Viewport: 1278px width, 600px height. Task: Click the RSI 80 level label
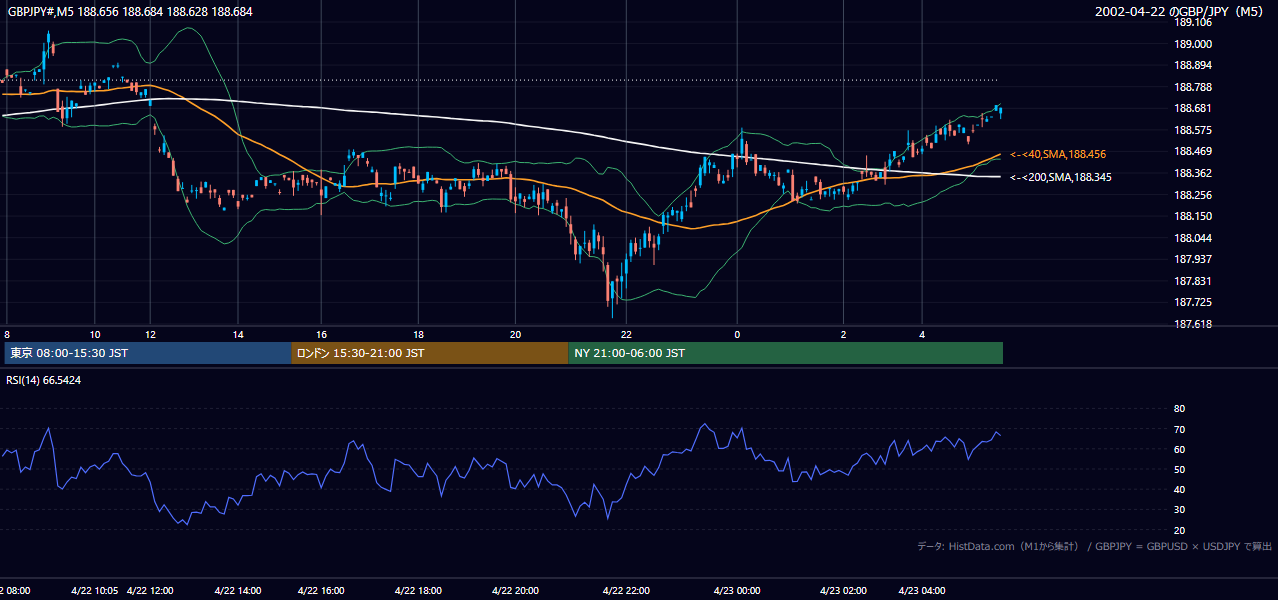(1179, 409)
